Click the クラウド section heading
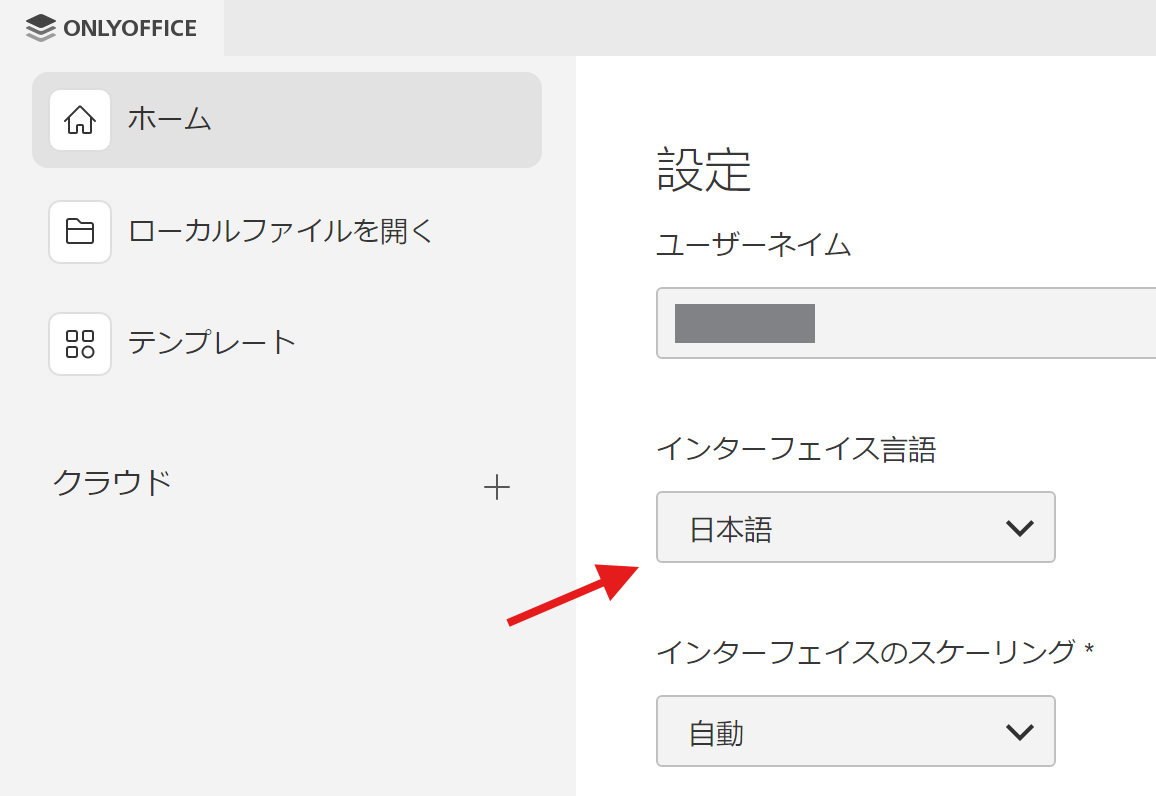This screenshot has height=796, width=1156. pyautogui.click(x=112, y=483)
